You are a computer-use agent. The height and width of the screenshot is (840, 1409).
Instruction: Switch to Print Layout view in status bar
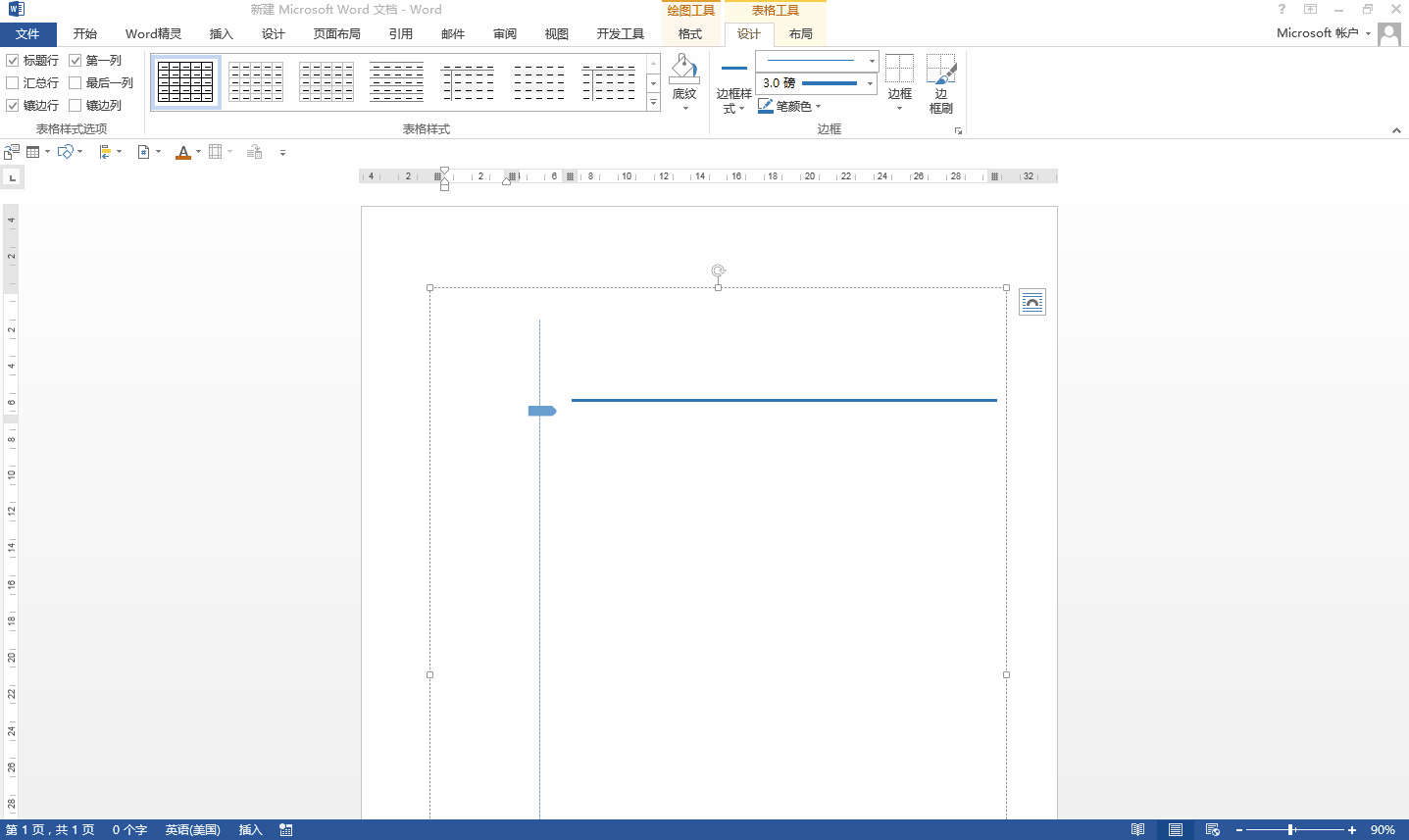(1175, 829)
